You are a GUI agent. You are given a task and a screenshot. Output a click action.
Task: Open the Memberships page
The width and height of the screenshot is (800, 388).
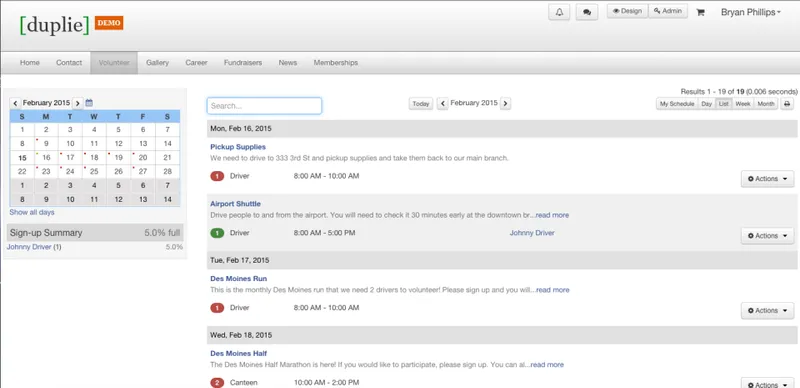[x=336, y=62]
